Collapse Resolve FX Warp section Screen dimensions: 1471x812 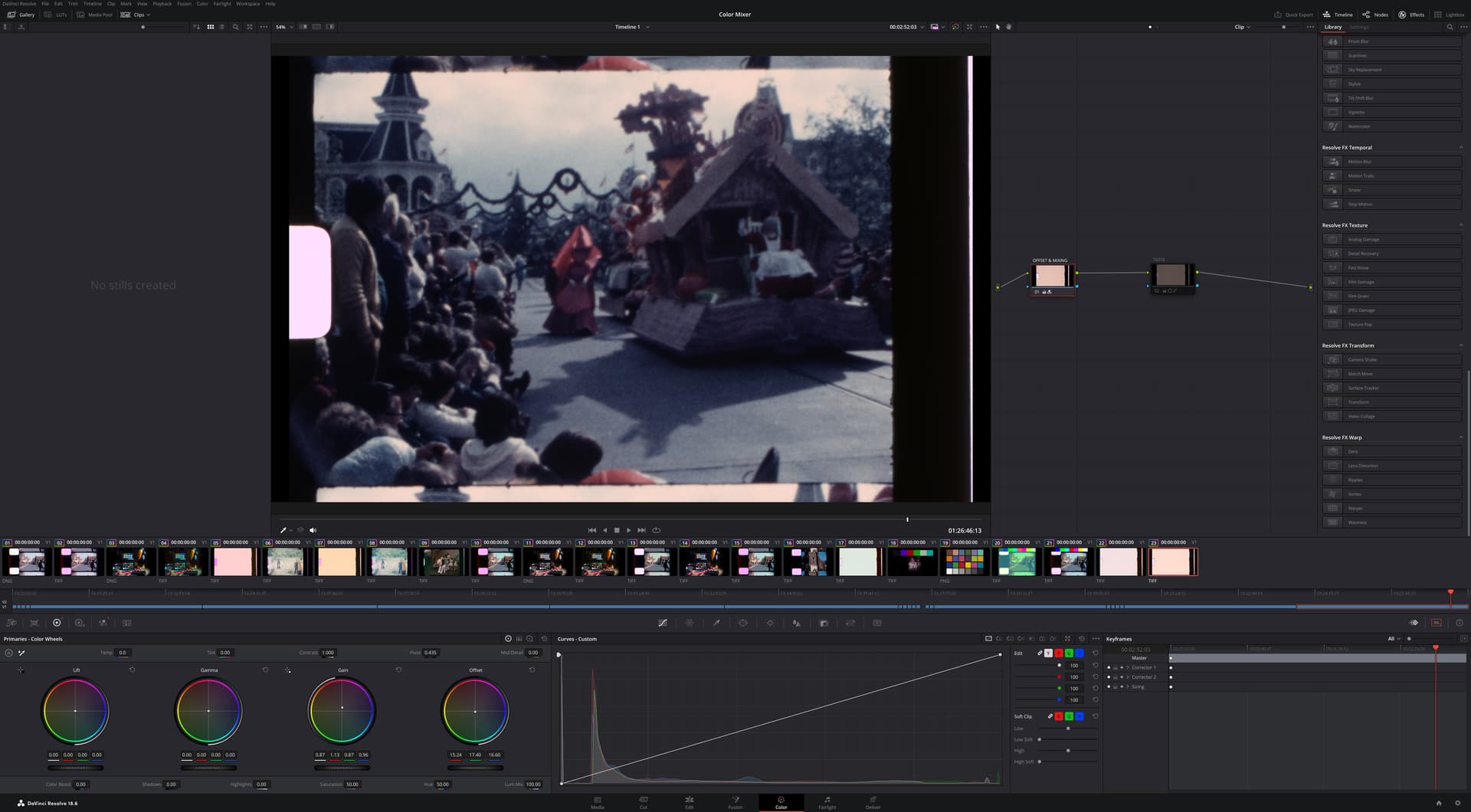(x=1460, y=437)
